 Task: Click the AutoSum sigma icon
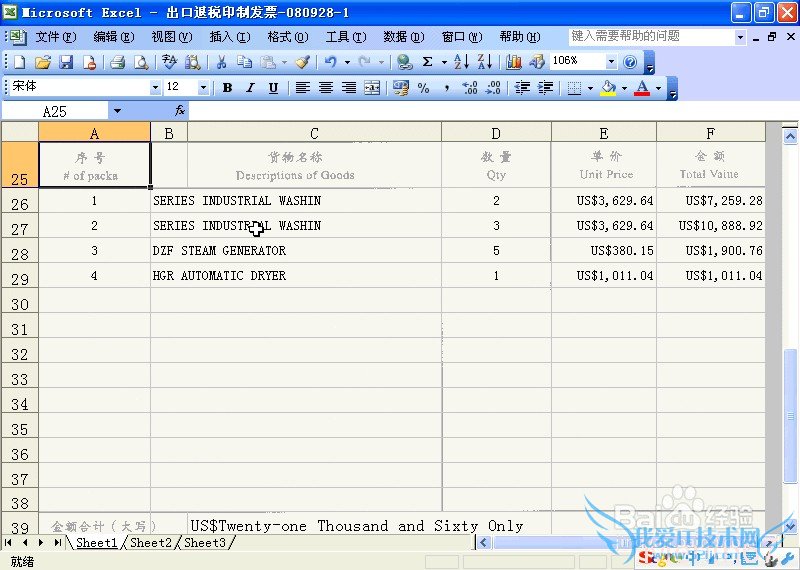(x=428, y=62)
